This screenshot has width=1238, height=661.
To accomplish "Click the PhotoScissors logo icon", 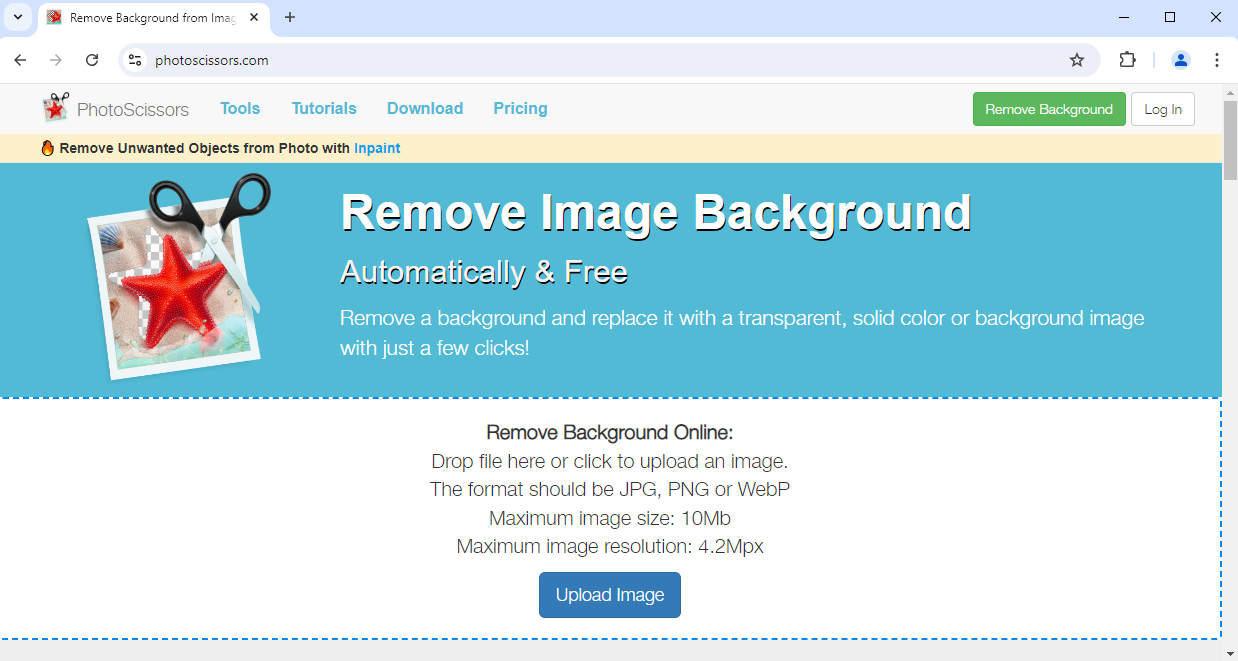I will click(x=56, y=107).
